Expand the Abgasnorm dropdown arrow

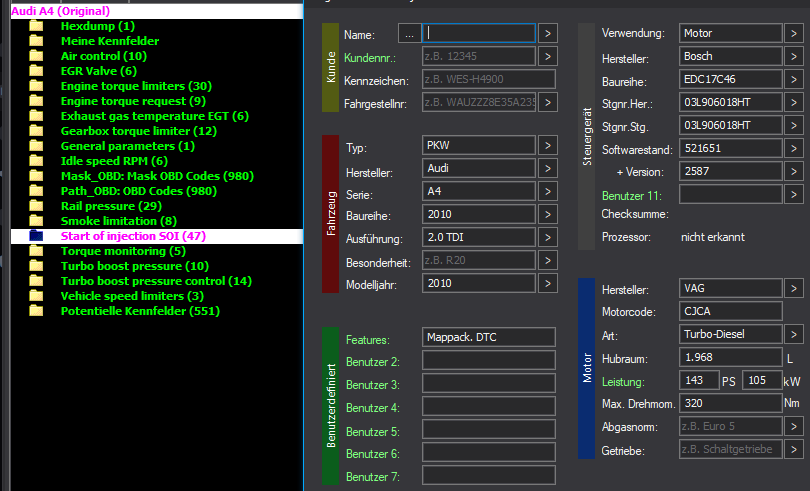click(x=794, y=426)
